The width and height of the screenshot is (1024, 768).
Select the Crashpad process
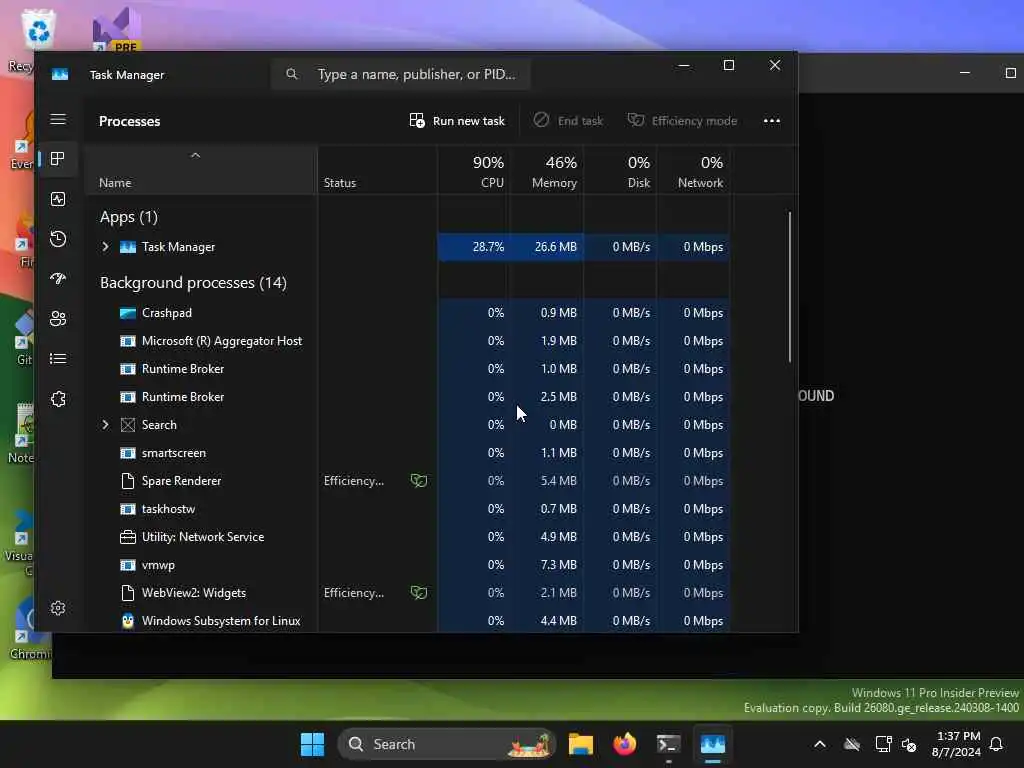(408, 313)
